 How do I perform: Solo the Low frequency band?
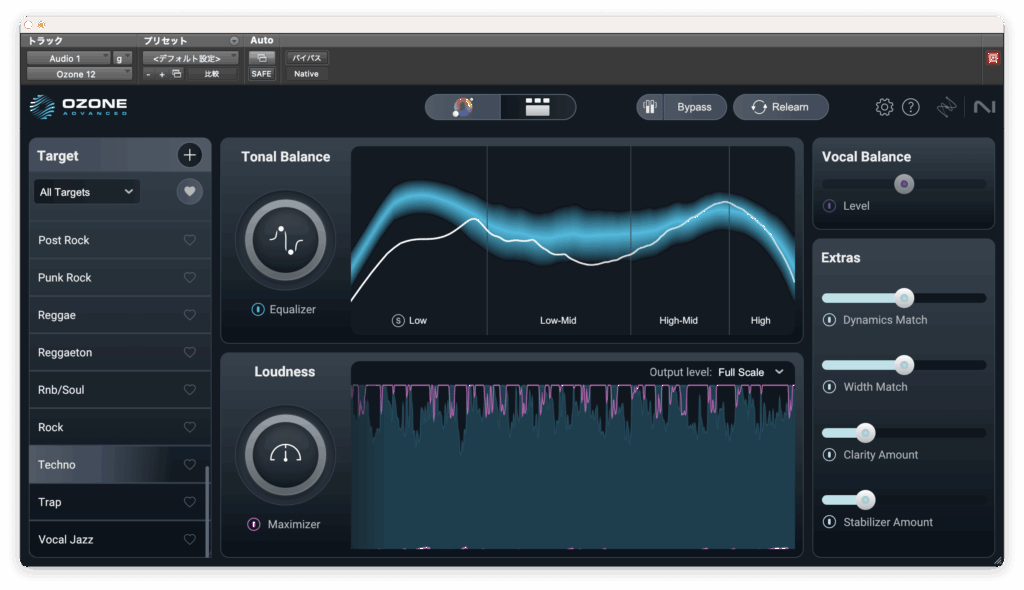click(x=398, y=321)
